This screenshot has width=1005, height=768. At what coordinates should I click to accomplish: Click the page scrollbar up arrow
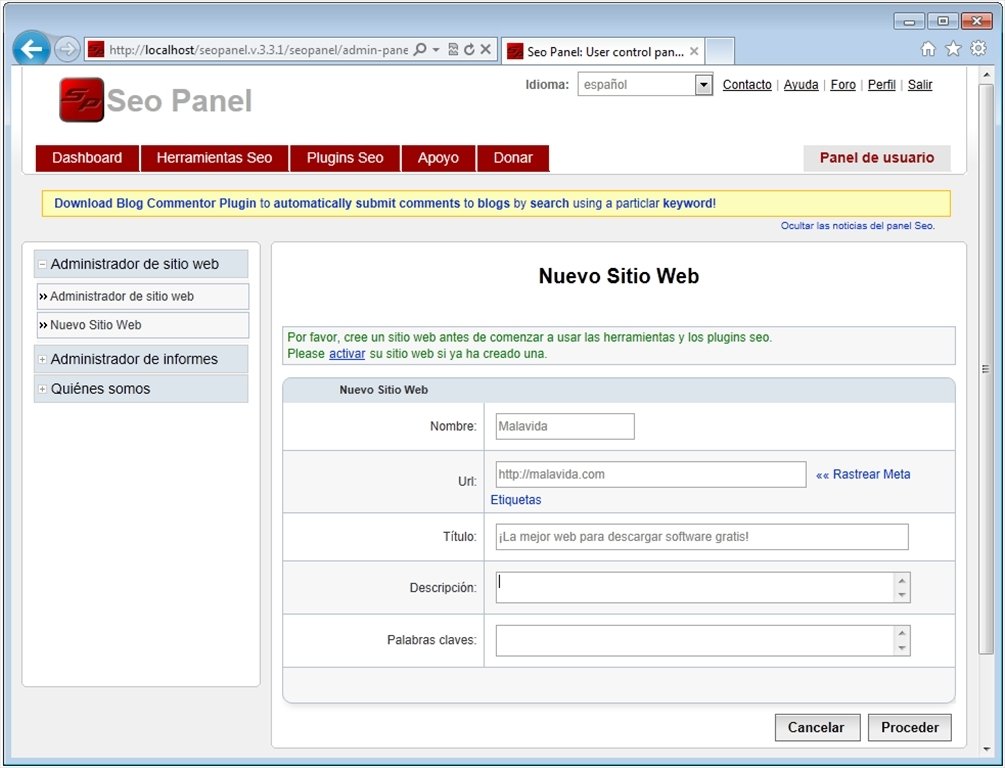pyautogui.click(x=986, y=75)
